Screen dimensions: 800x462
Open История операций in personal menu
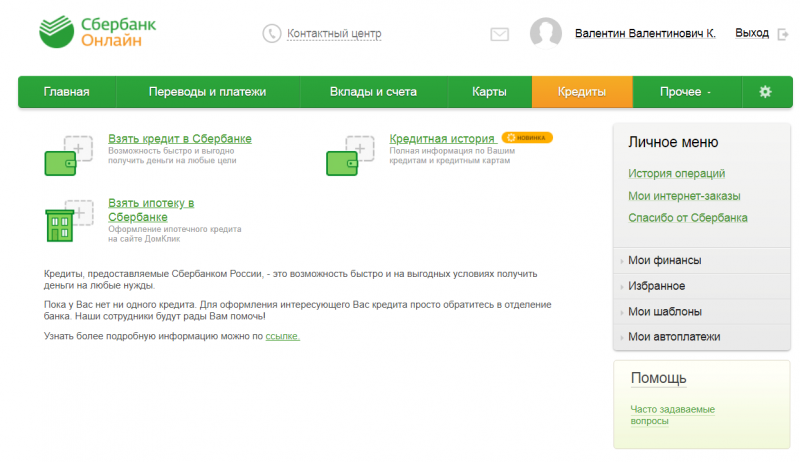click(x=677, y=173)
